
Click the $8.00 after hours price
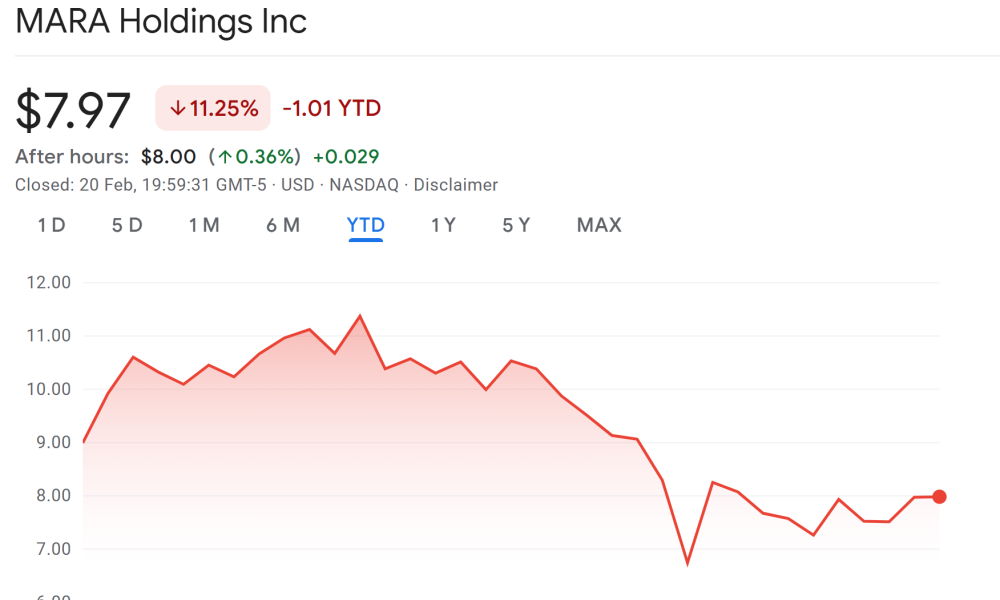[x=168, y=157]
